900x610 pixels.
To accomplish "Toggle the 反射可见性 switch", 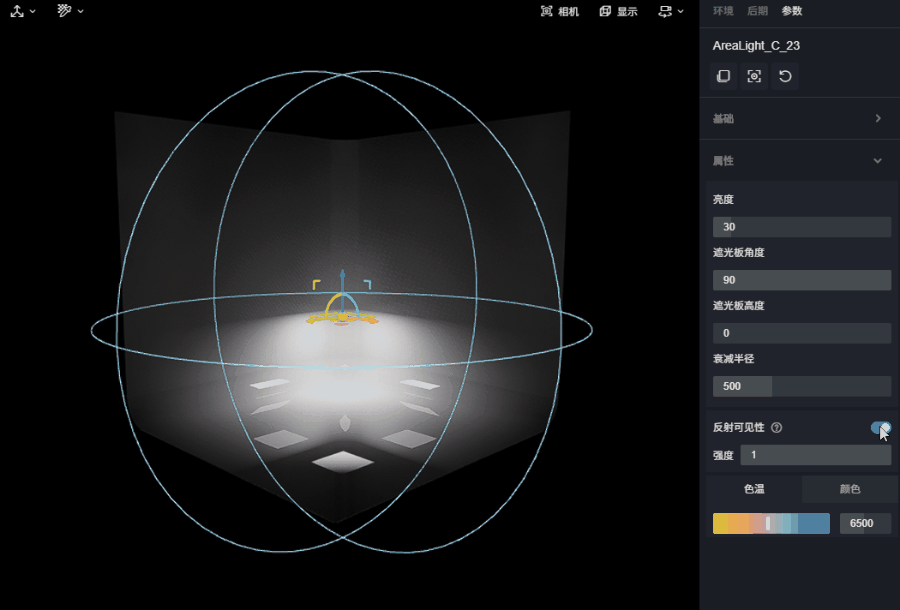I will (x=880, y=428).
